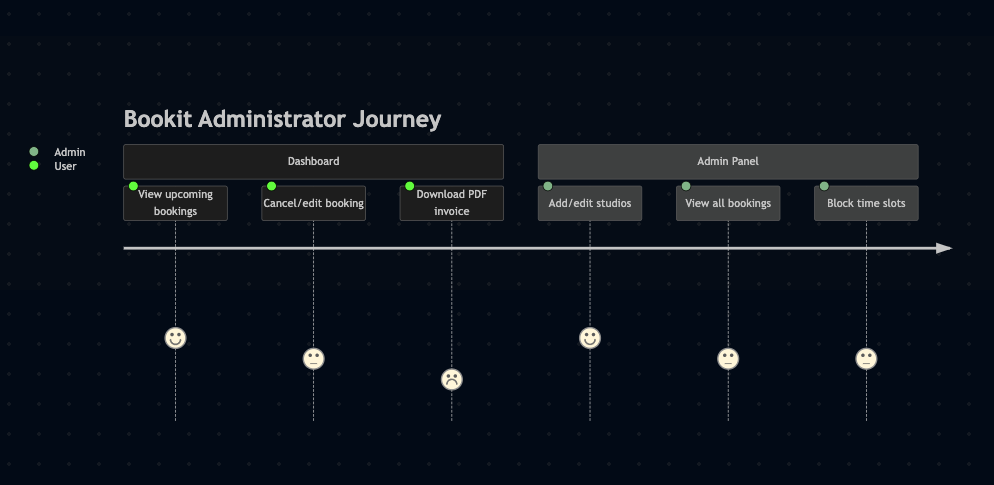Click the User legend label

(x=65, y=166)
